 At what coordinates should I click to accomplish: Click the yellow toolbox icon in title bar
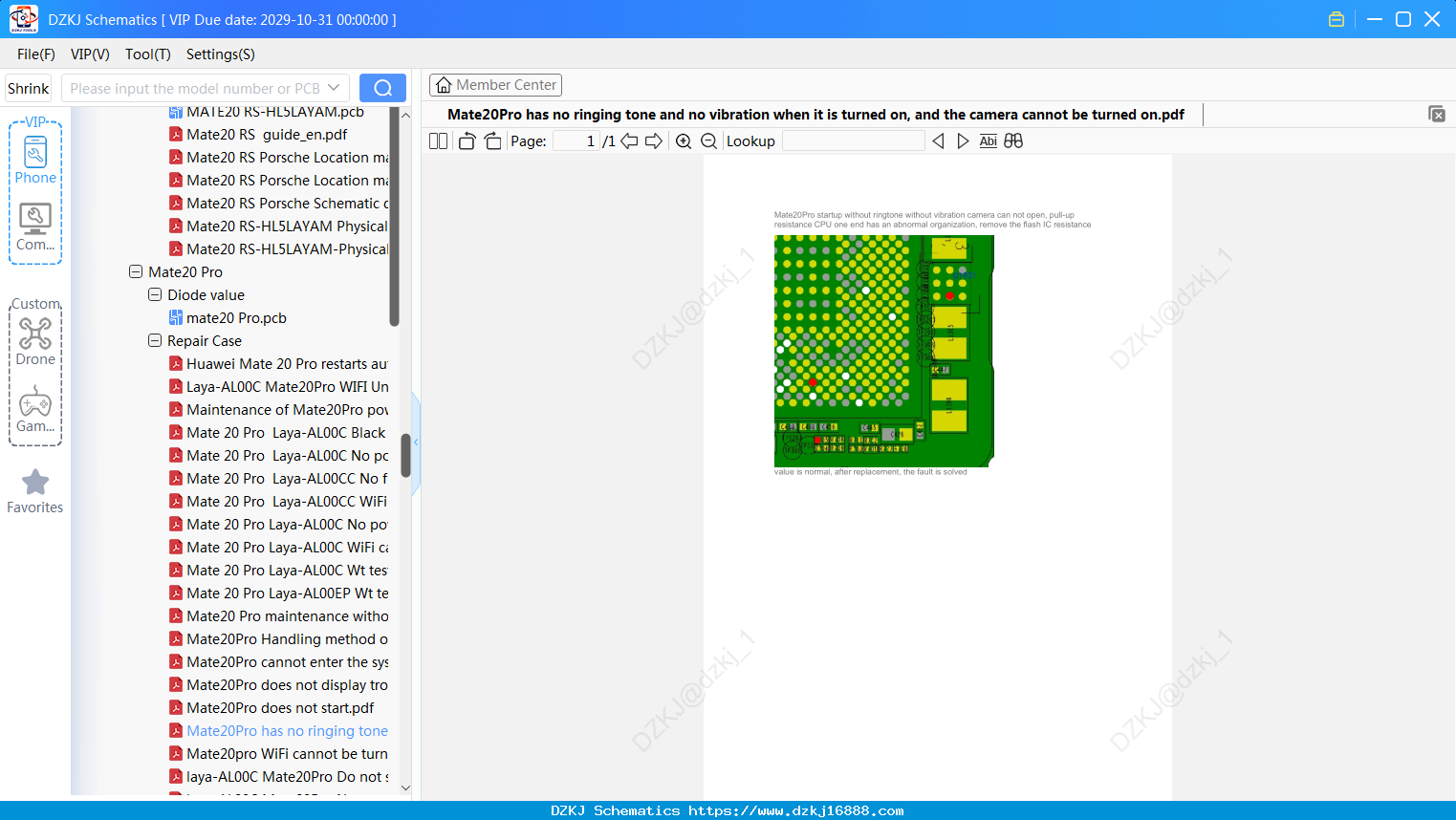(x=1336, y=19)
